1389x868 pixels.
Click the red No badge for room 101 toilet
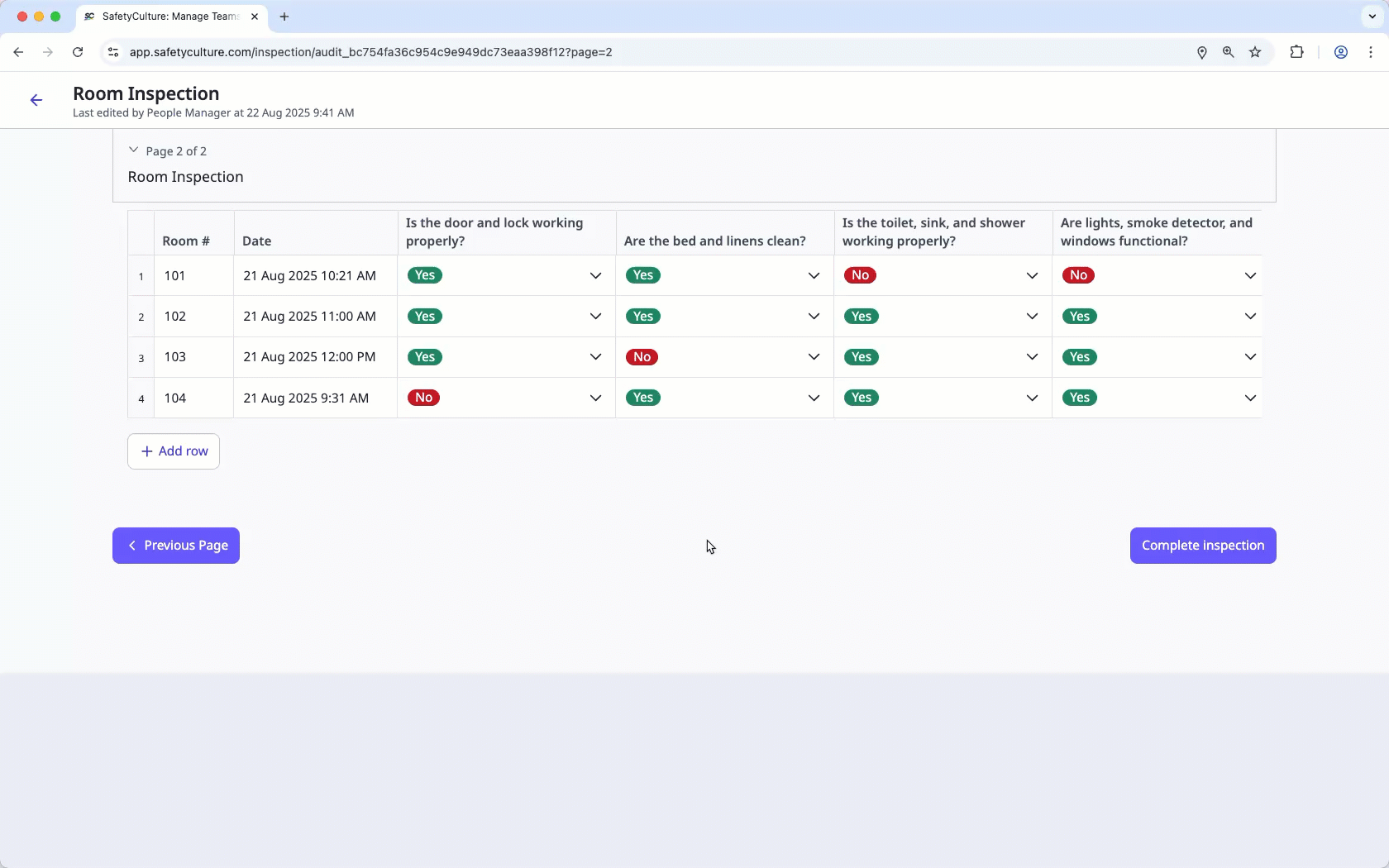tap(860, 275)
